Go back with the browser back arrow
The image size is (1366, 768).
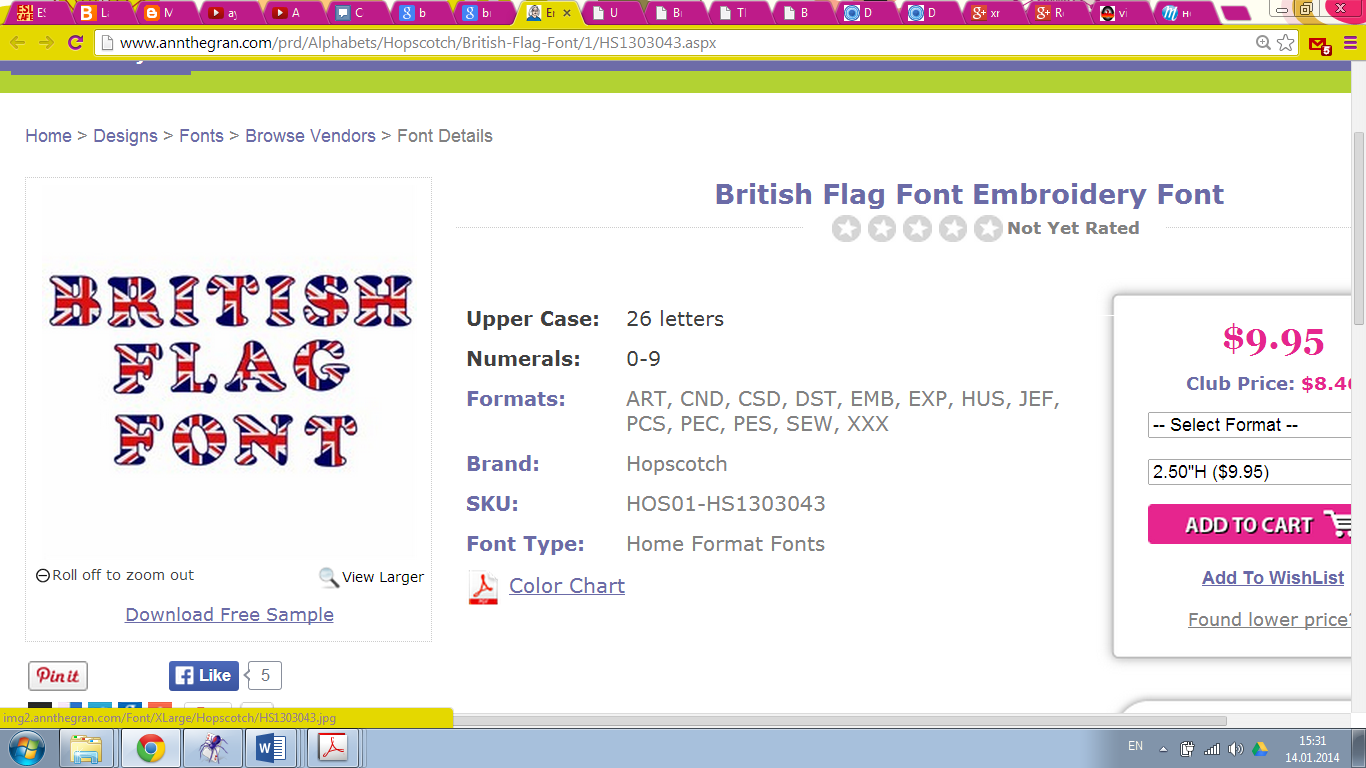17,43
